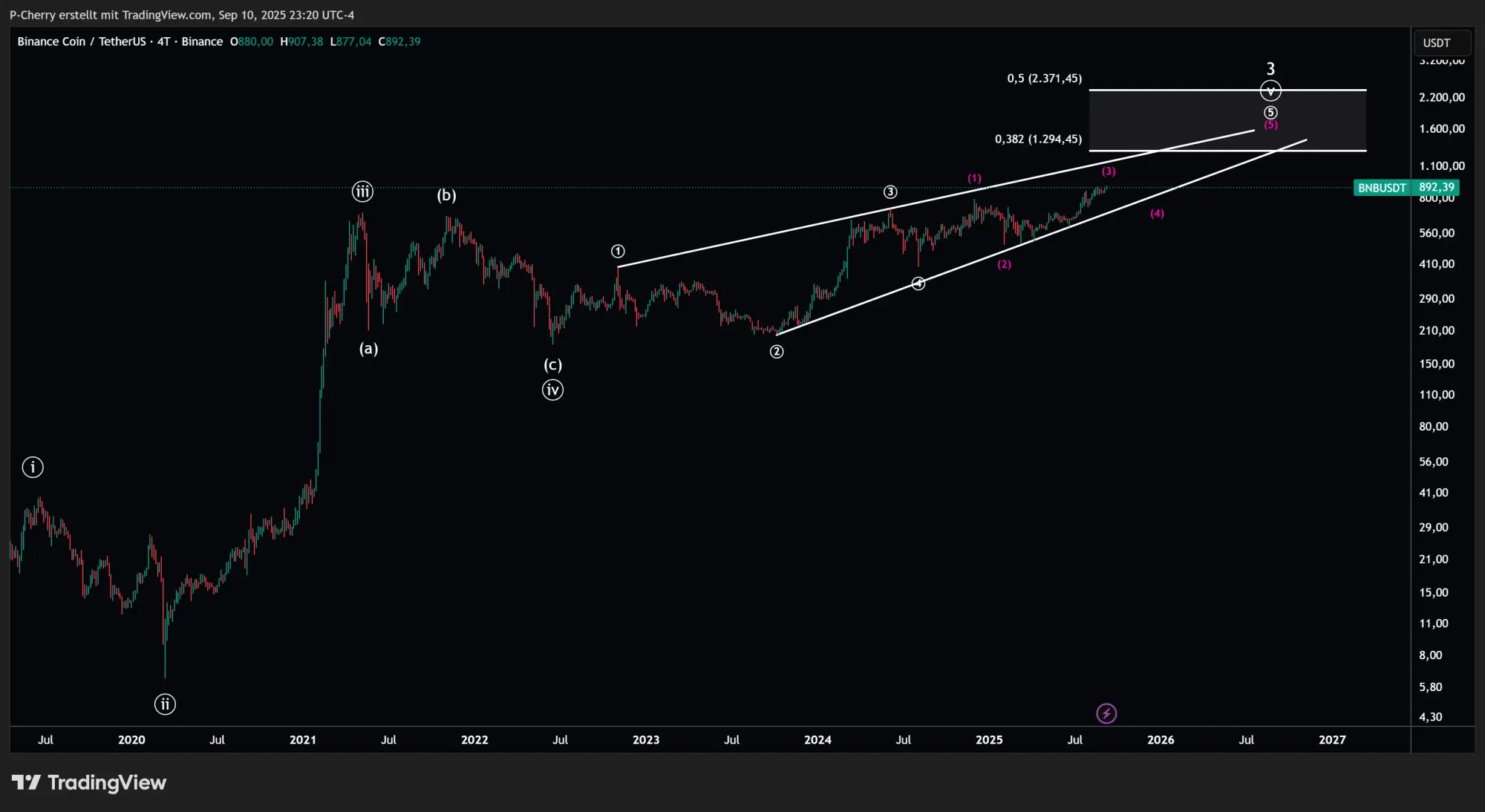
Task: Click the TradingView logo at bottom left
Action: pyautogui.click(x=89, y=782)
